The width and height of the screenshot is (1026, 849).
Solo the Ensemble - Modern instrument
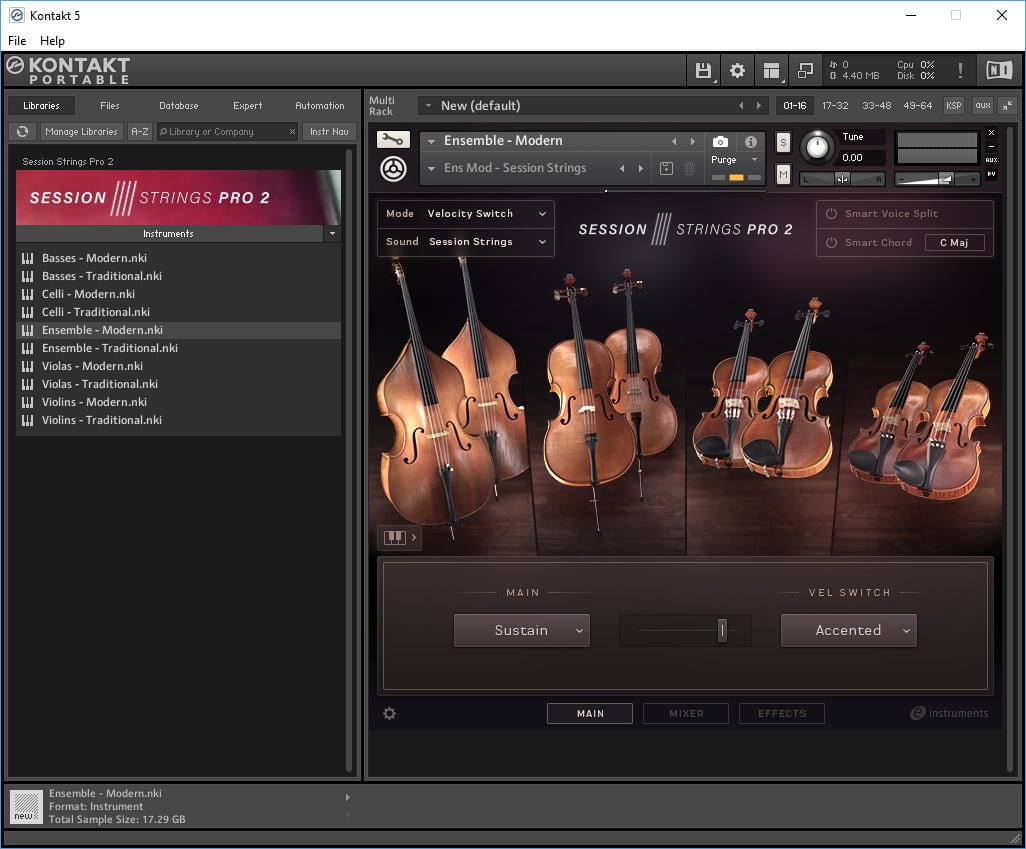pos(783,142)
